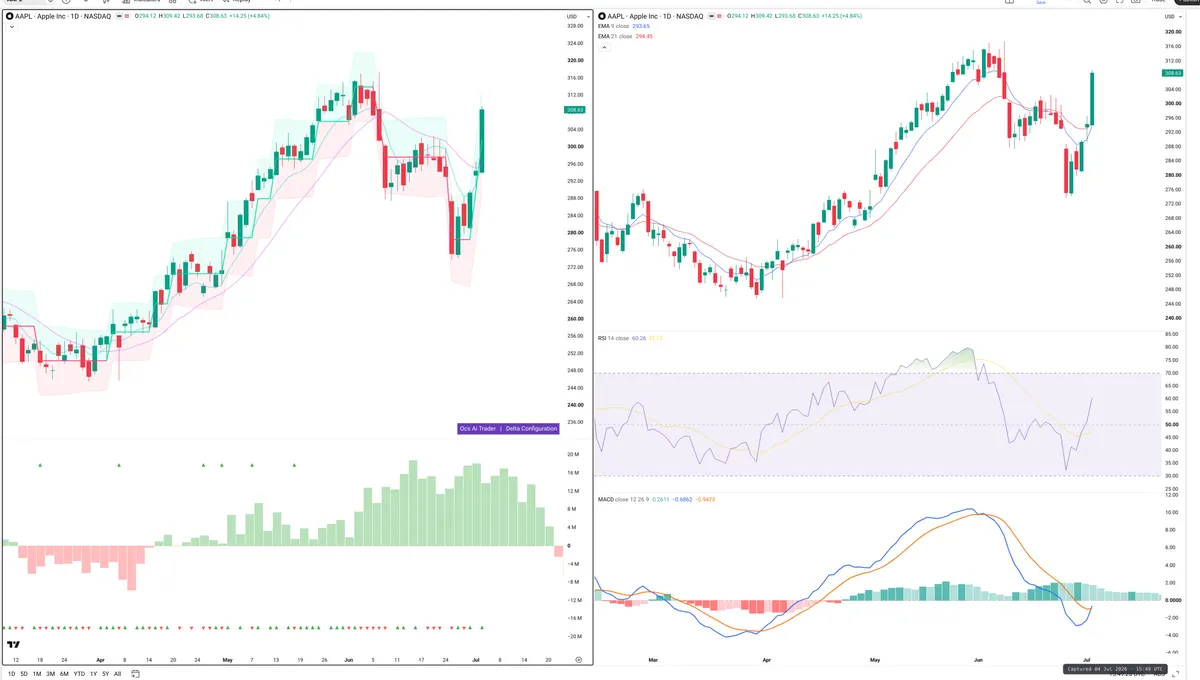Select the All time range
This screenshot has width=1200, height=680.
point(117,674)
